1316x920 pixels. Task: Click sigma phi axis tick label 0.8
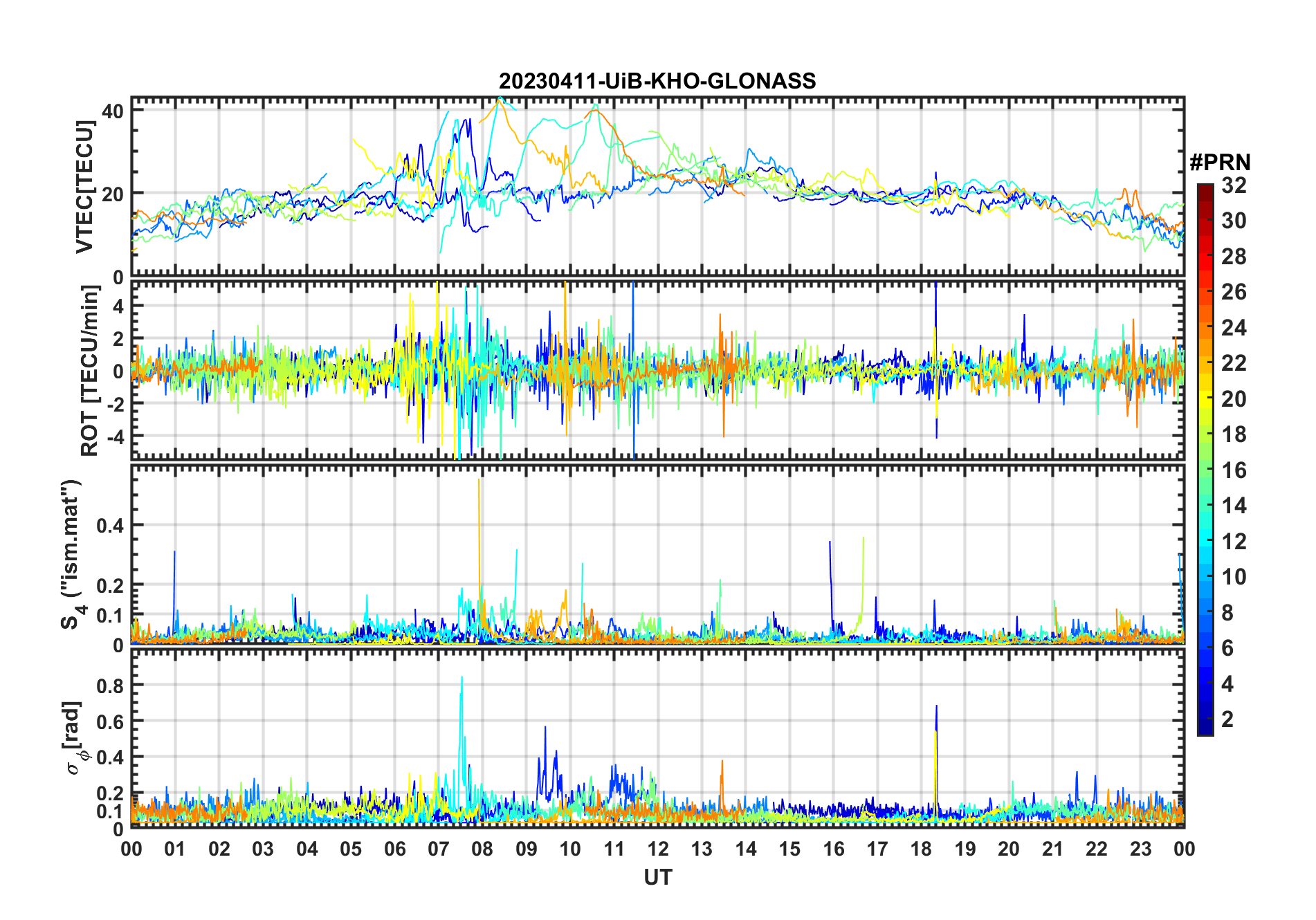click(x=110, y=686)
